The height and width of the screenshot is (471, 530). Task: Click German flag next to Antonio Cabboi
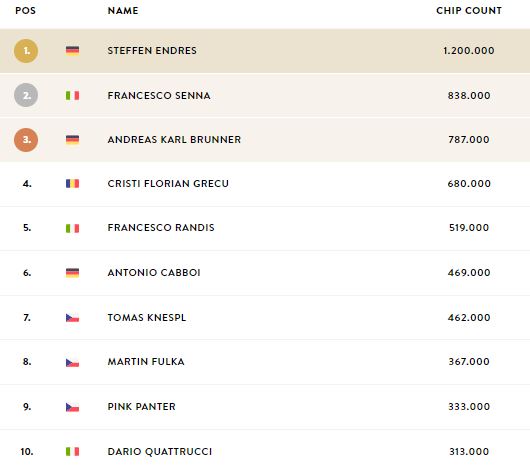72,273
